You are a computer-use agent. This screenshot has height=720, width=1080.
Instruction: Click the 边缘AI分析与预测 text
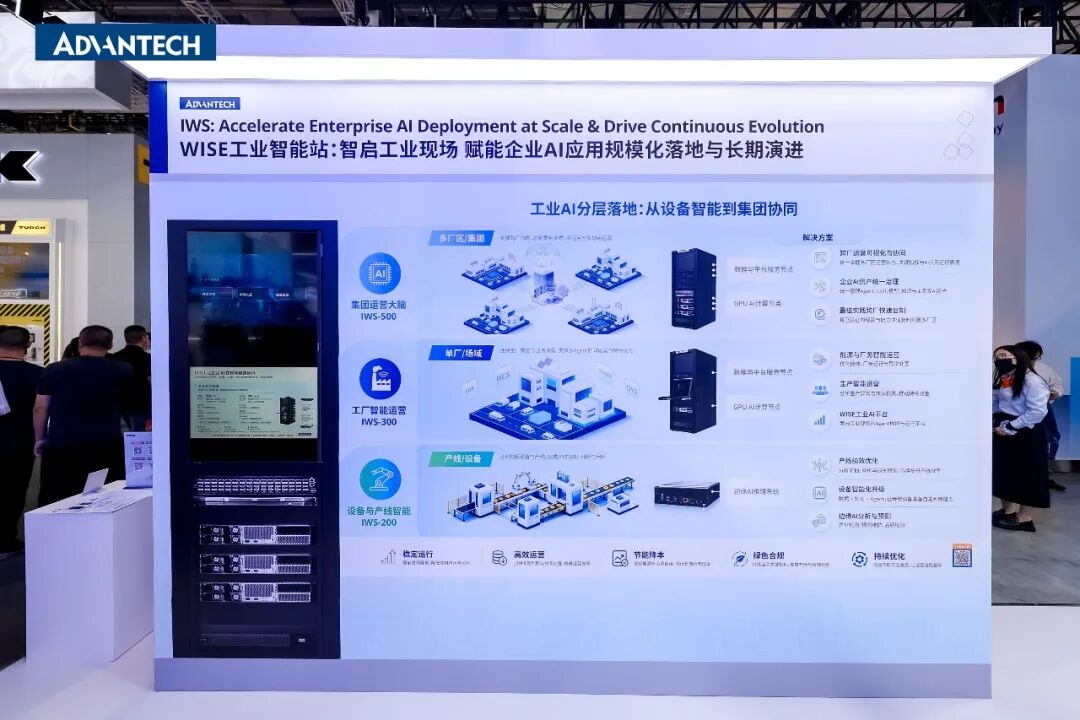[x=864, y=515]
